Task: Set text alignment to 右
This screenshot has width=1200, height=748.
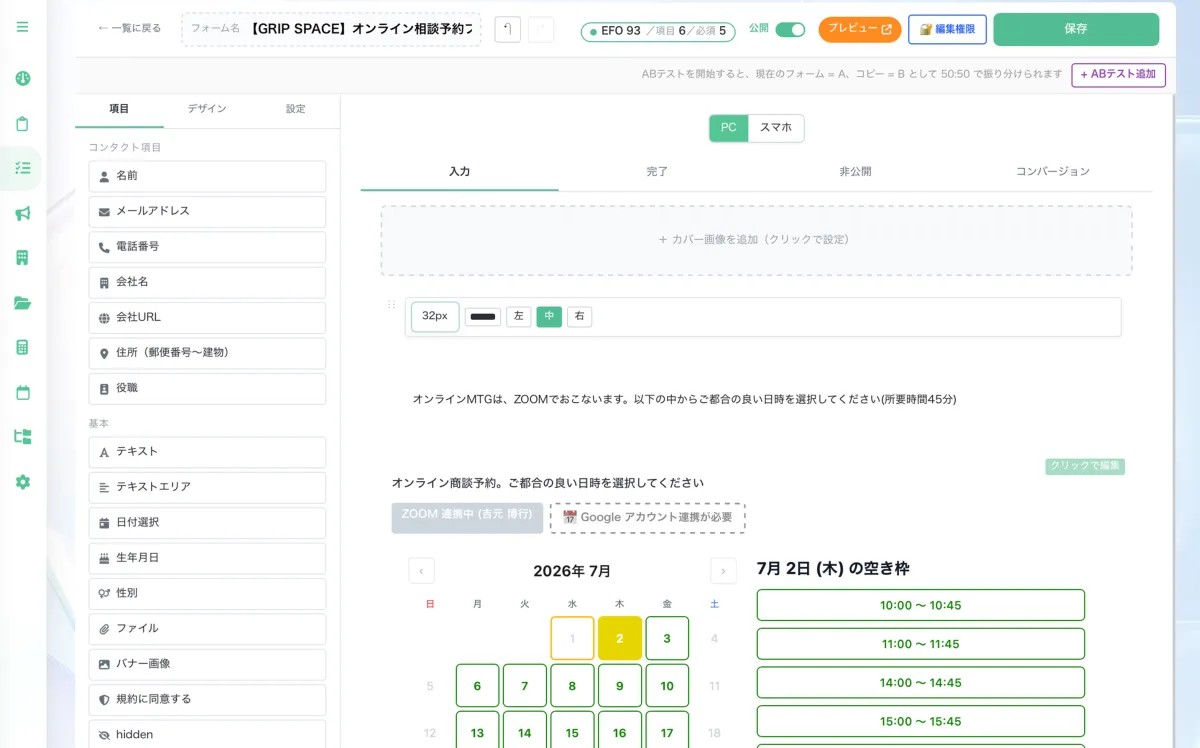Action: tap(580, 317)
